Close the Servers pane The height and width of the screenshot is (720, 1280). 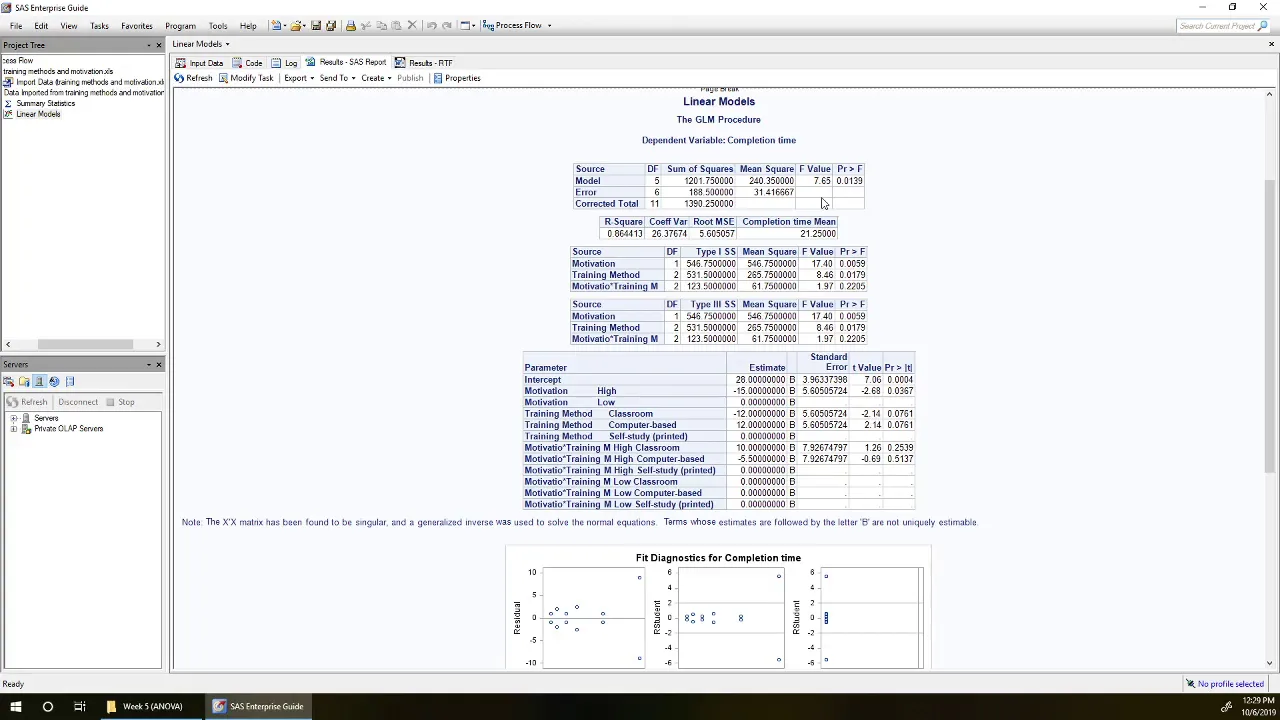coord(158,364)
